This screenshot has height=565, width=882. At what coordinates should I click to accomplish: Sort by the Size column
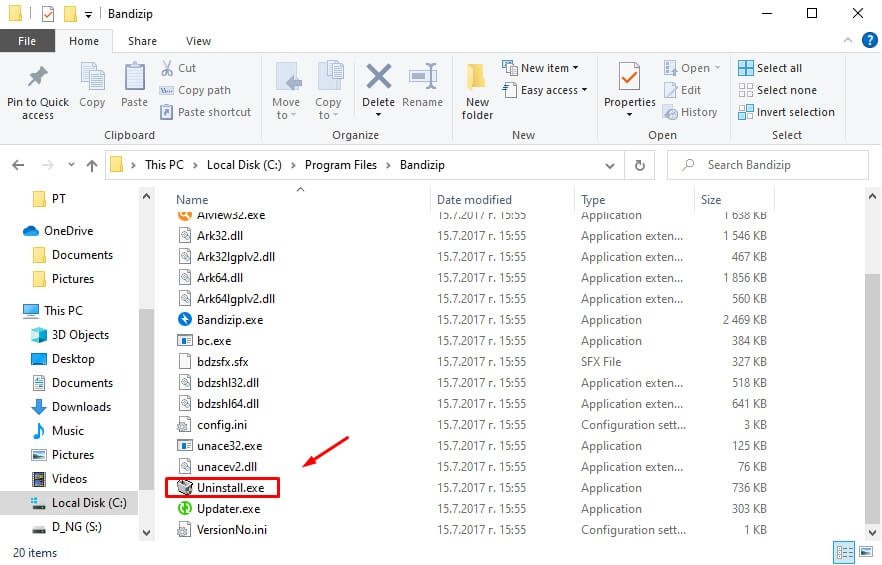pos(710,200)
